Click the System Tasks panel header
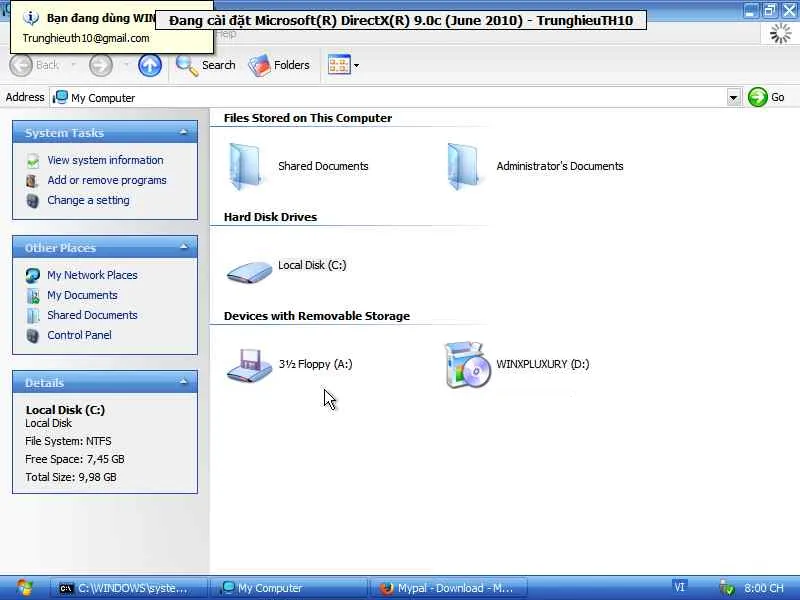 click(x=105, y=133)
